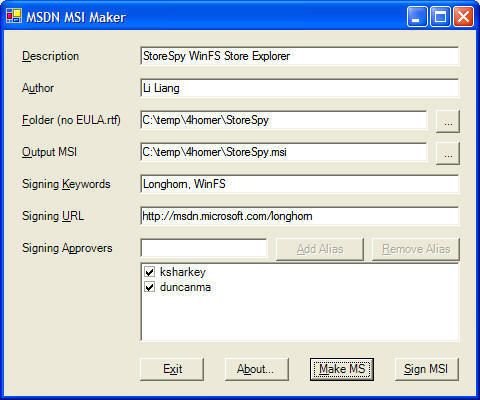
Task: Click the Sign MSI button
Action: (427, 369)
